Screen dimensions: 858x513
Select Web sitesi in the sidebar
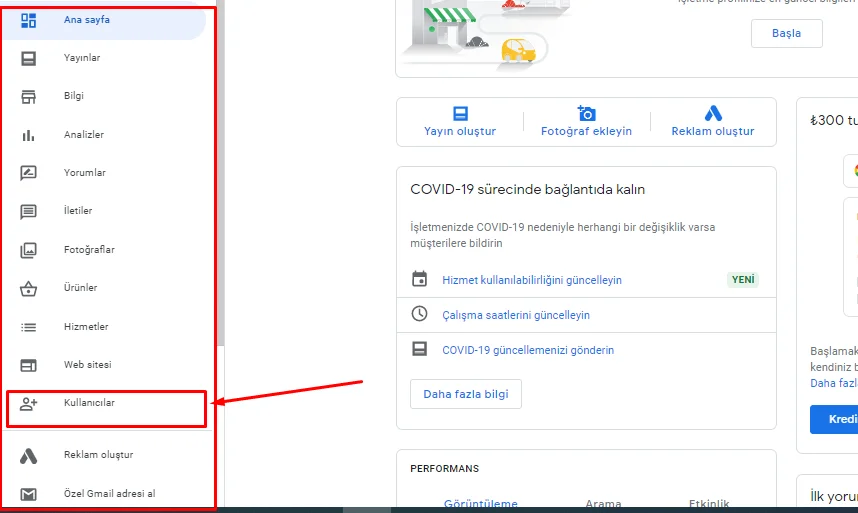[89, 365]
